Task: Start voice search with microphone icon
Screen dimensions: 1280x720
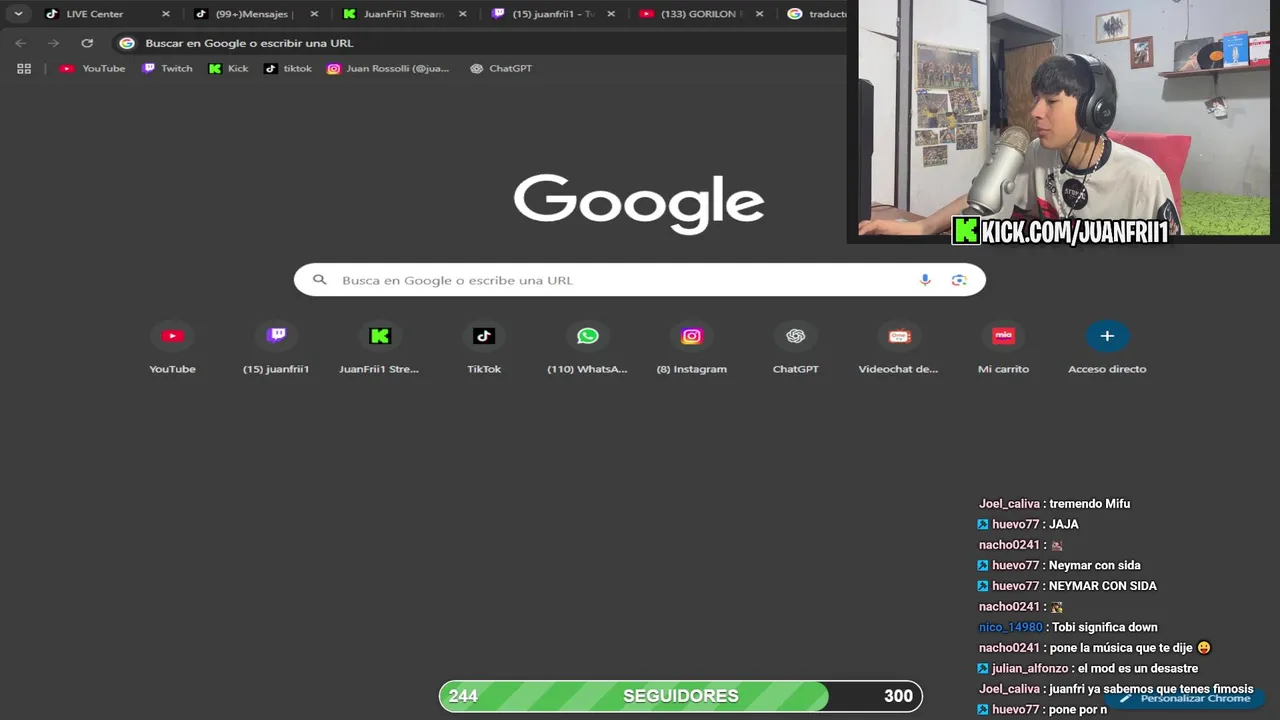Action: pos(925,280)
